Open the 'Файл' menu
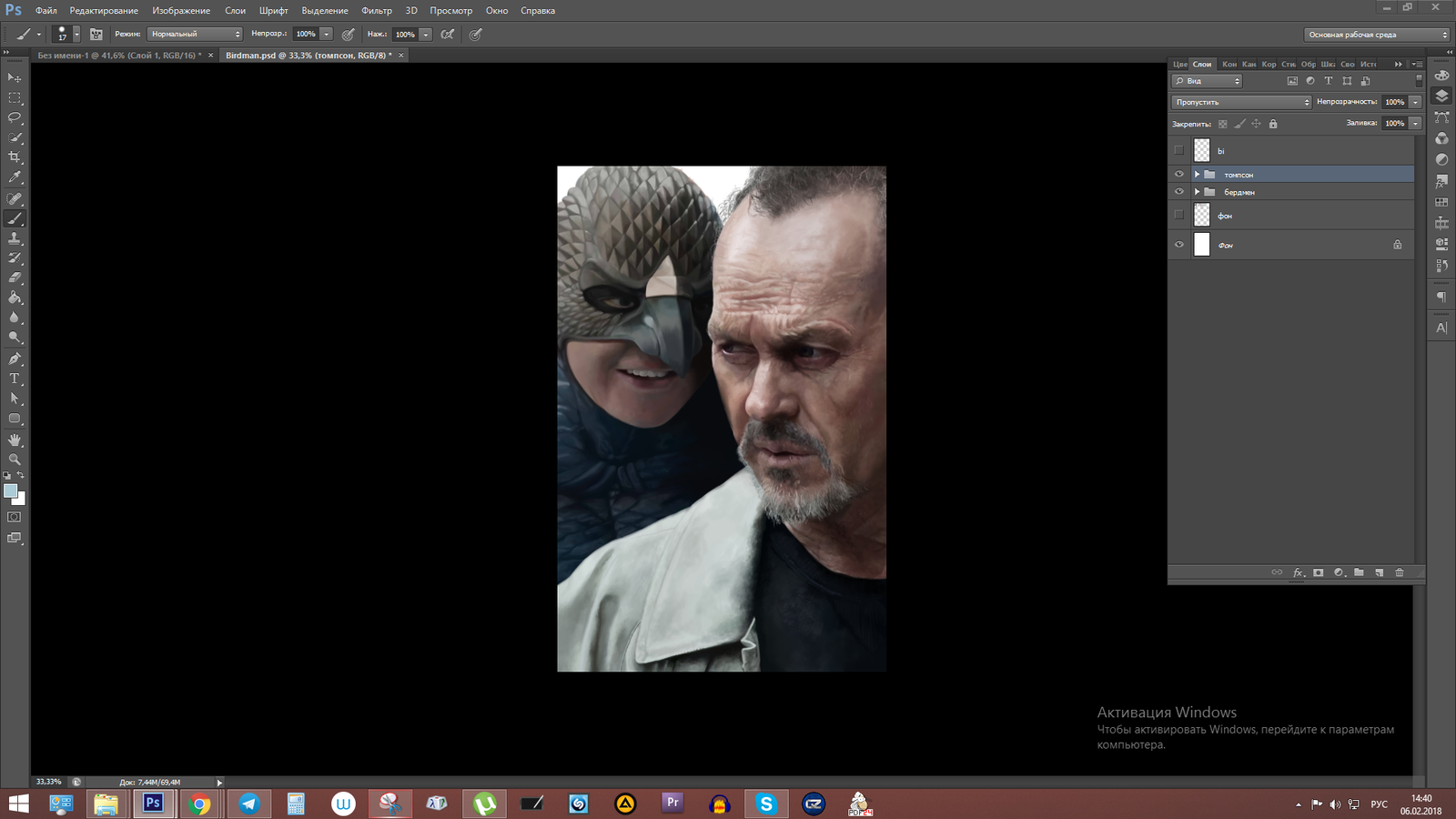The height and width of the screenshot is (819, 1456). (x=45, y=11)
